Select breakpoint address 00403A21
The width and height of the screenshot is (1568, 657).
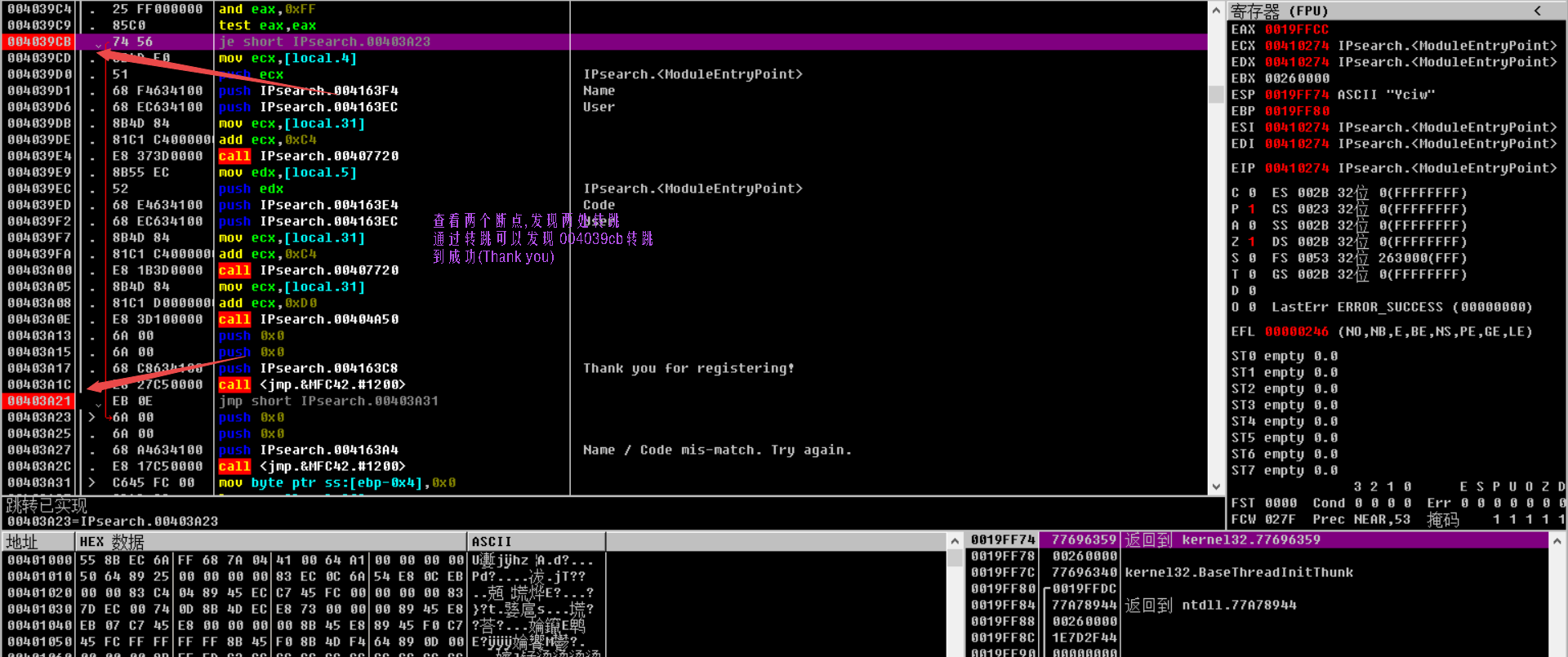[39, 401]
